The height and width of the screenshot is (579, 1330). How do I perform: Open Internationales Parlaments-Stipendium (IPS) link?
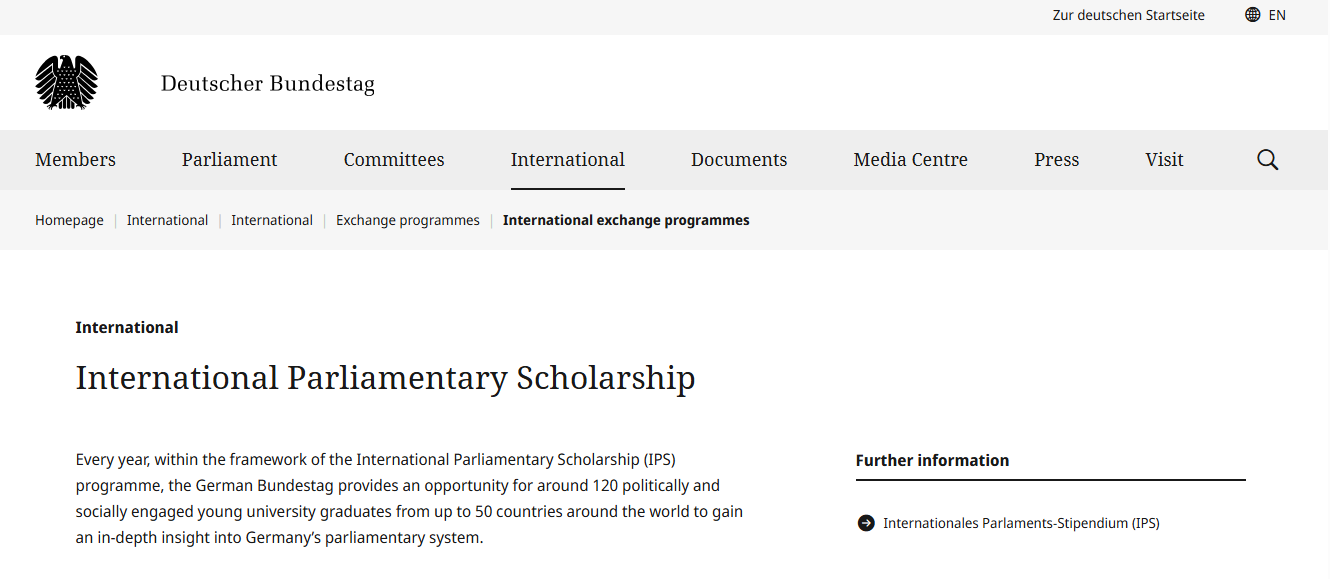(x=1020, y=522)
